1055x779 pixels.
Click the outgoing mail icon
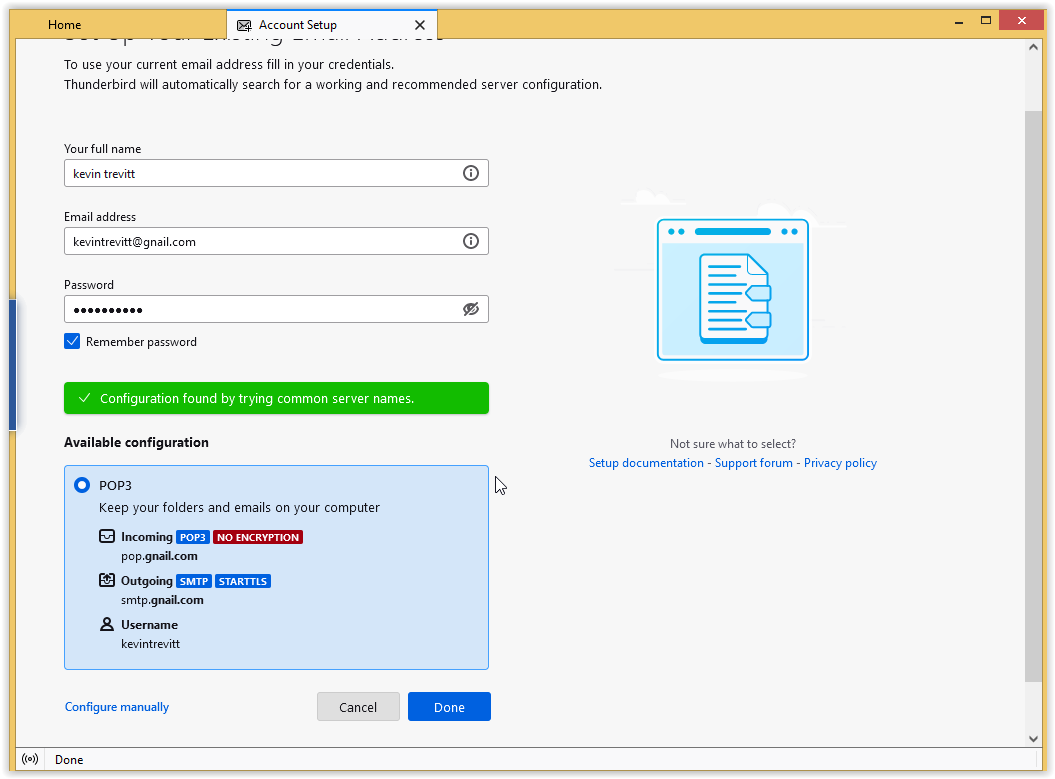107,580
